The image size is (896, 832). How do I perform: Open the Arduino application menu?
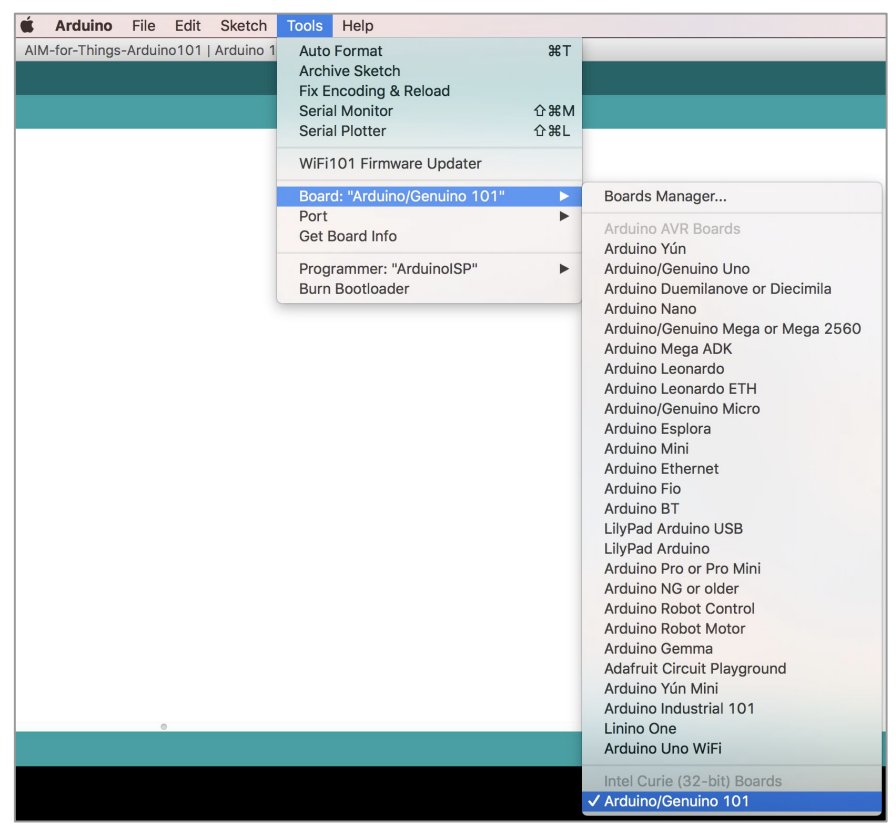click(83, 26)
